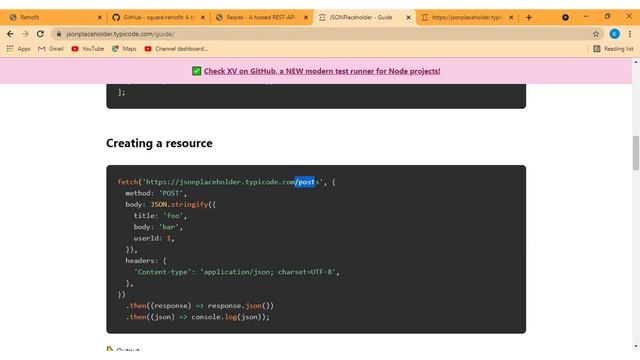Viewport: 640px width, 360px height.
Task: Click the page vertical scrollbar thumb
Action: click(636, 153)
